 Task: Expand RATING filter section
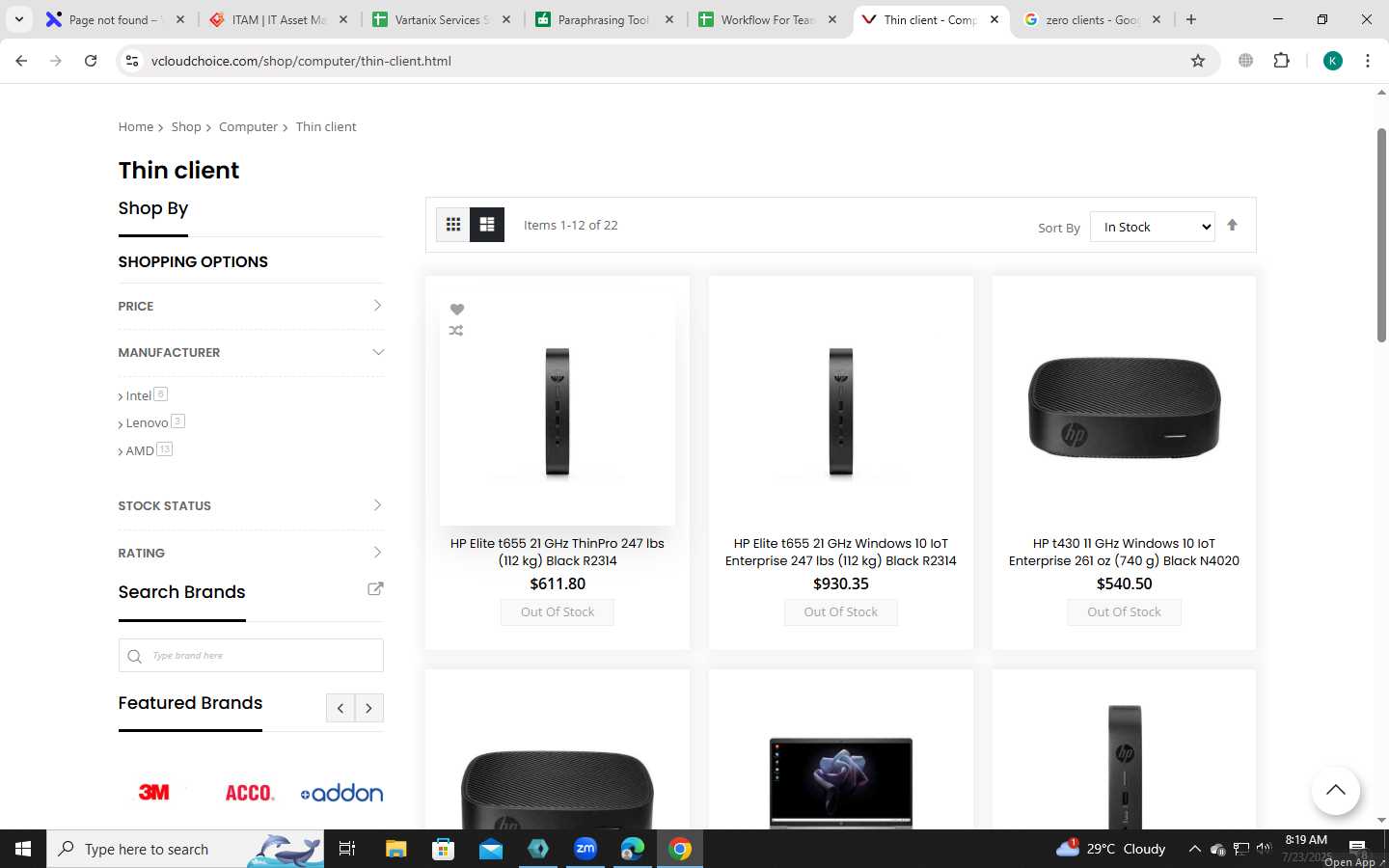pos(251,553)
